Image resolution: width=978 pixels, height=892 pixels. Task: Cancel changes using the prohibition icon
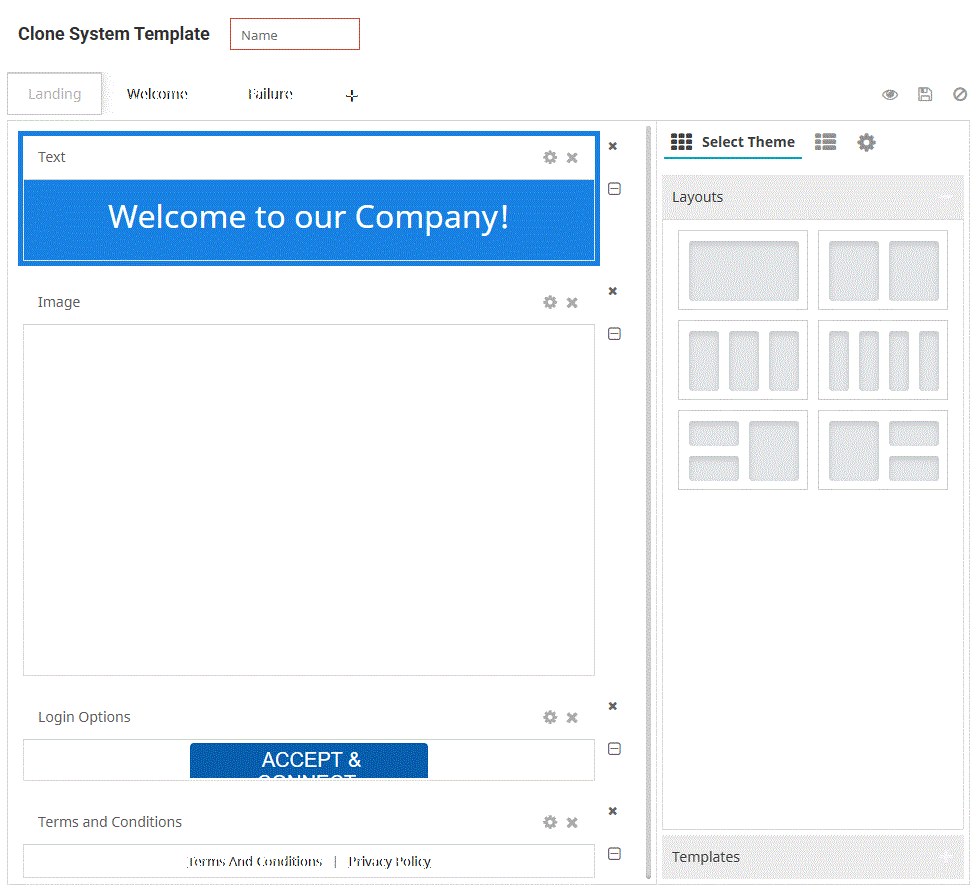point(959,93)
